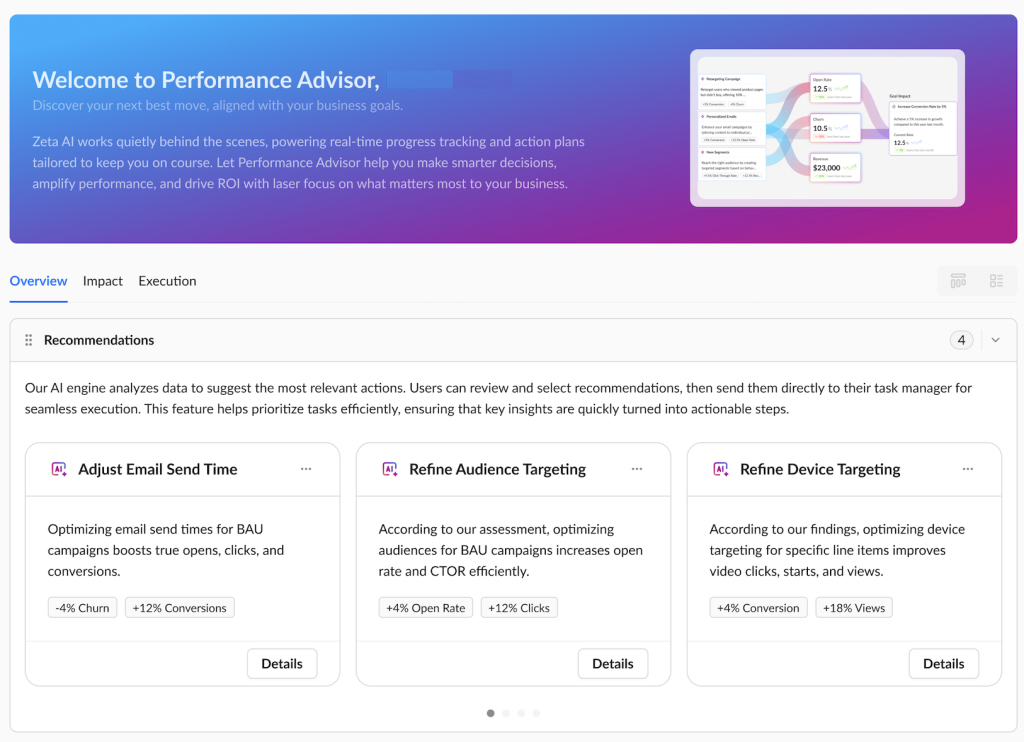Open the ellipsis menu on Adjust Email Send Time
The height and width of the screenshot is (742, 1024).
pos(306,468)
